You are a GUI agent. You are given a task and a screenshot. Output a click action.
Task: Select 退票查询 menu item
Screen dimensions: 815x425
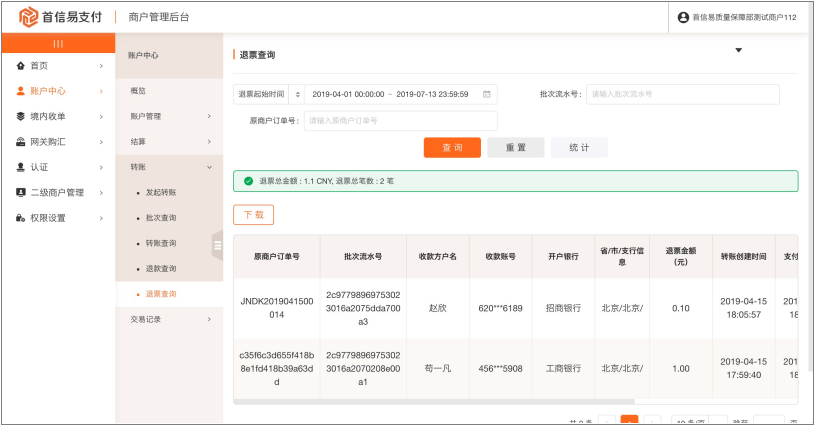point(161,294)
